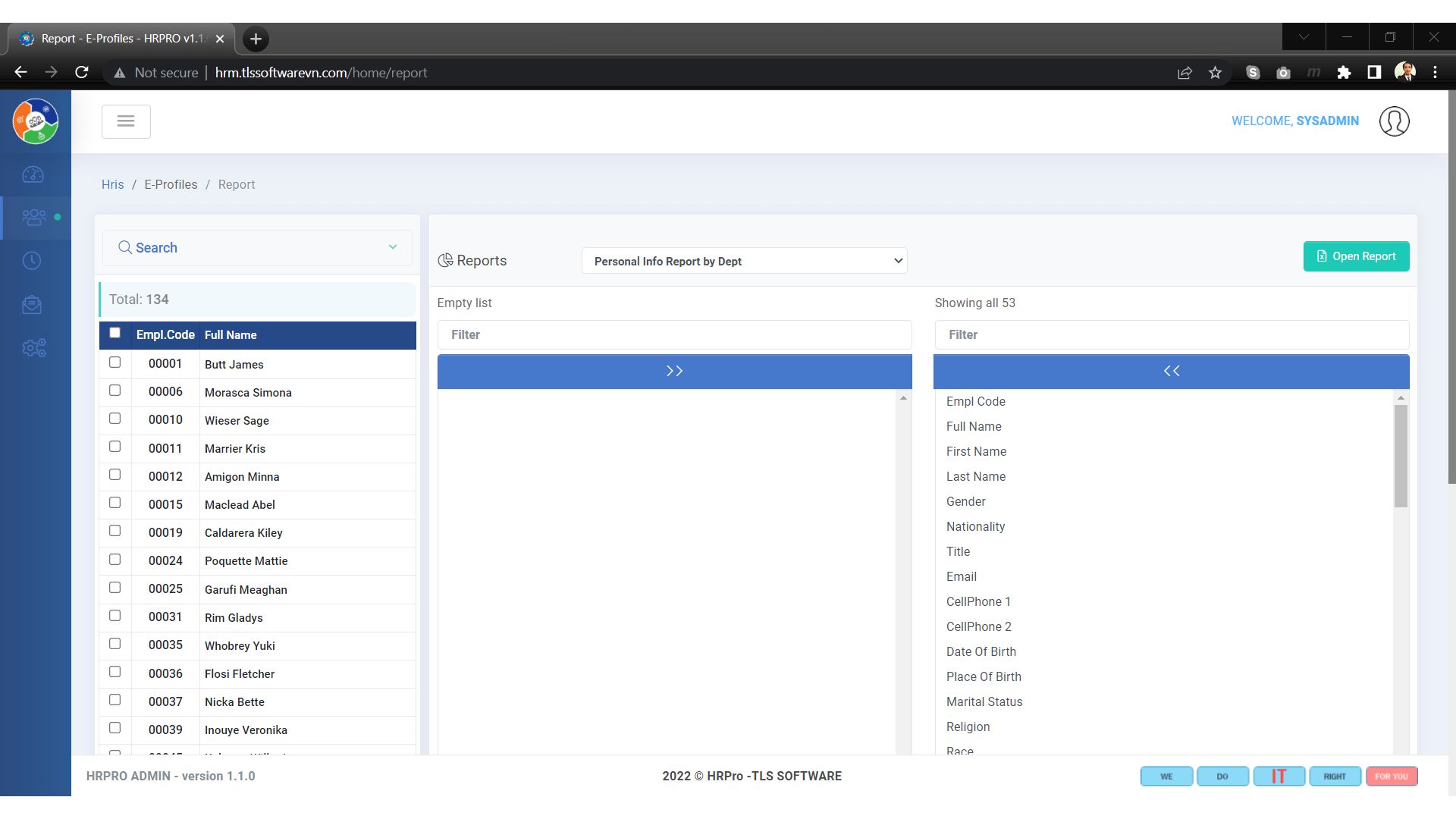Select Date Of Birth in field list
The image size is (1456, 819).
[981, 651]
